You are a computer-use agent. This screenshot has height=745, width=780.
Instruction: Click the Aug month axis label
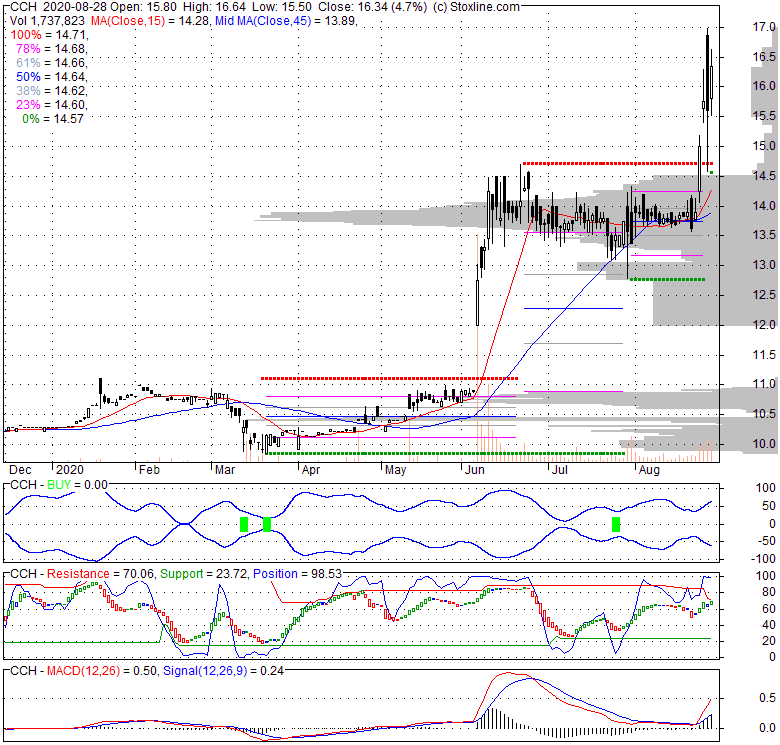(649, 470)
